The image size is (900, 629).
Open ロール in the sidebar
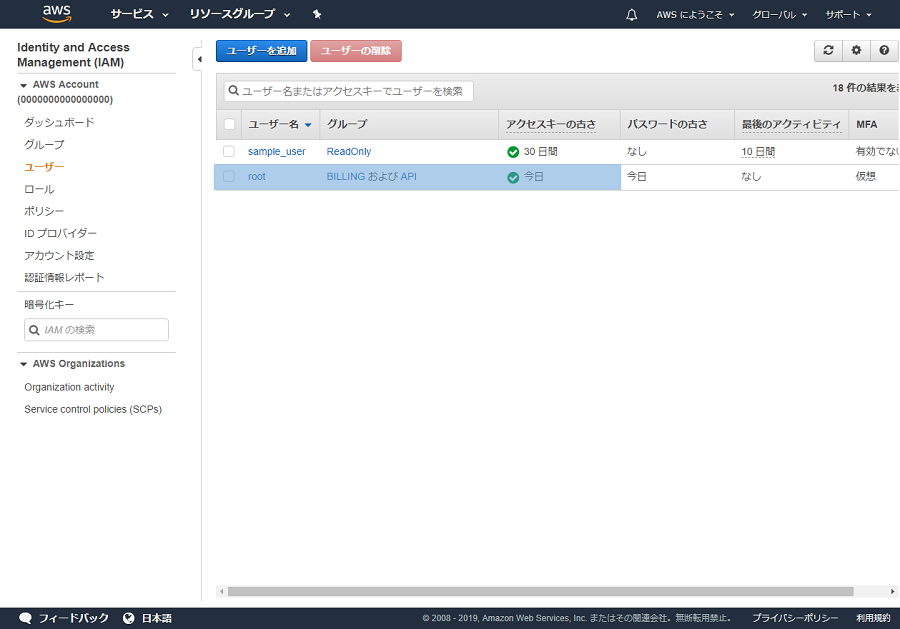pos(39,189)
